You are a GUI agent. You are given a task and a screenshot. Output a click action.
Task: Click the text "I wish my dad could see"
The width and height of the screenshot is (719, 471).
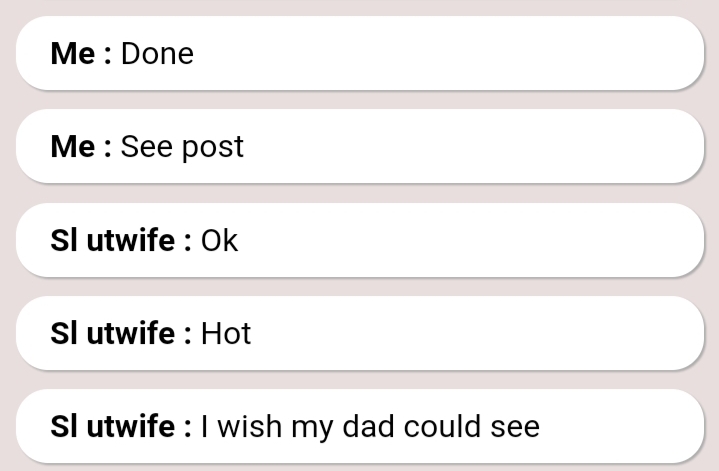[370, 427]
